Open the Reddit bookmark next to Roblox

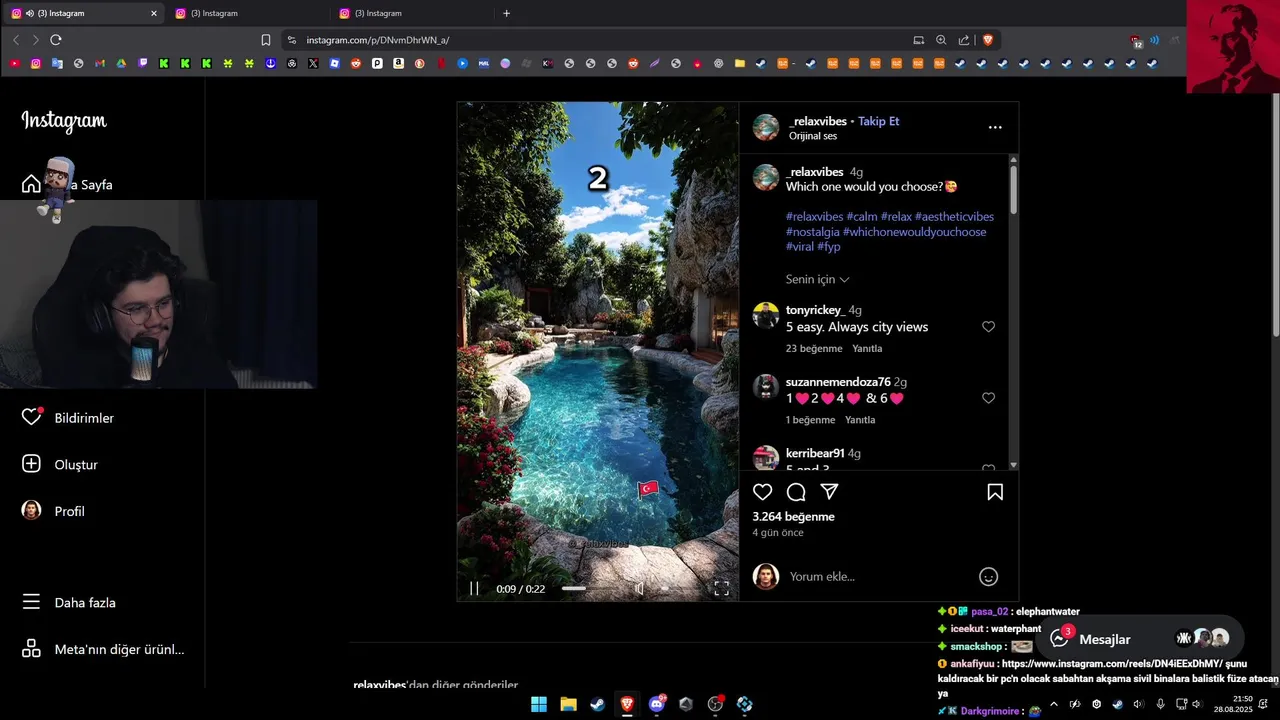(356, 63)
